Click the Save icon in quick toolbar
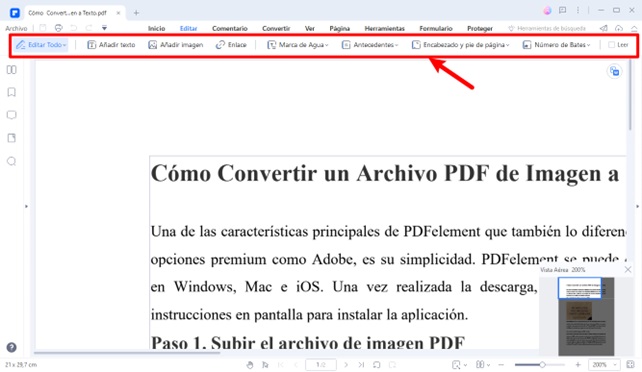Viewport: 642px width, 372px height. (43, 28)
